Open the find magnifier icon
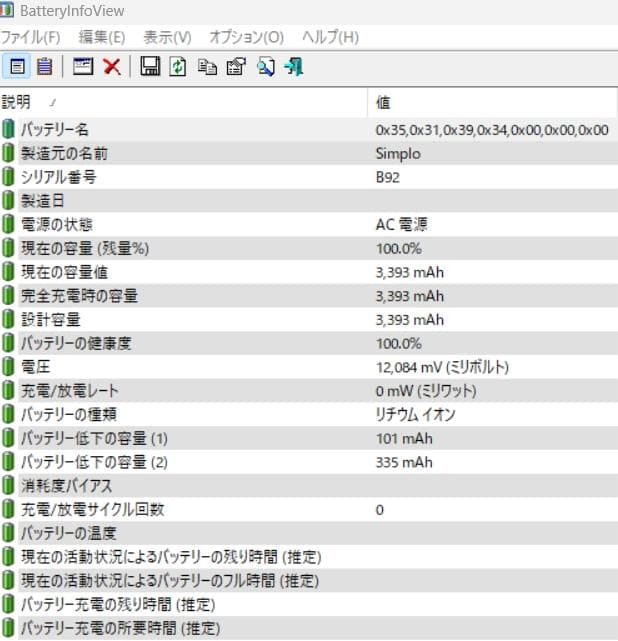The height and width of the screenshot is (641, 618). coord(266,67)
